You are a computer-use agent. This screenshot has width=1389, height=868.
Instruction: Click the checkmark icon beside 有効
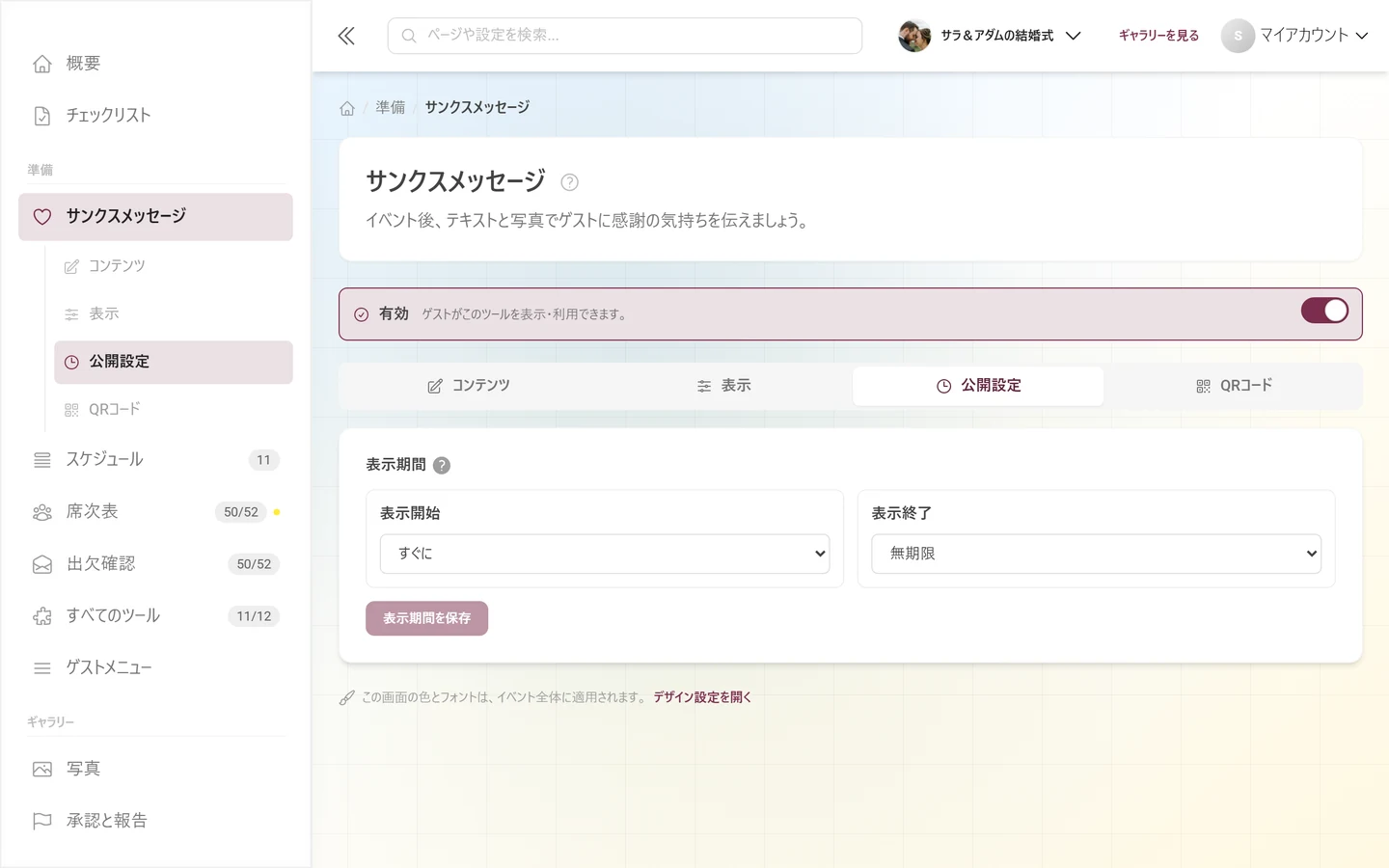pos(362,314)
